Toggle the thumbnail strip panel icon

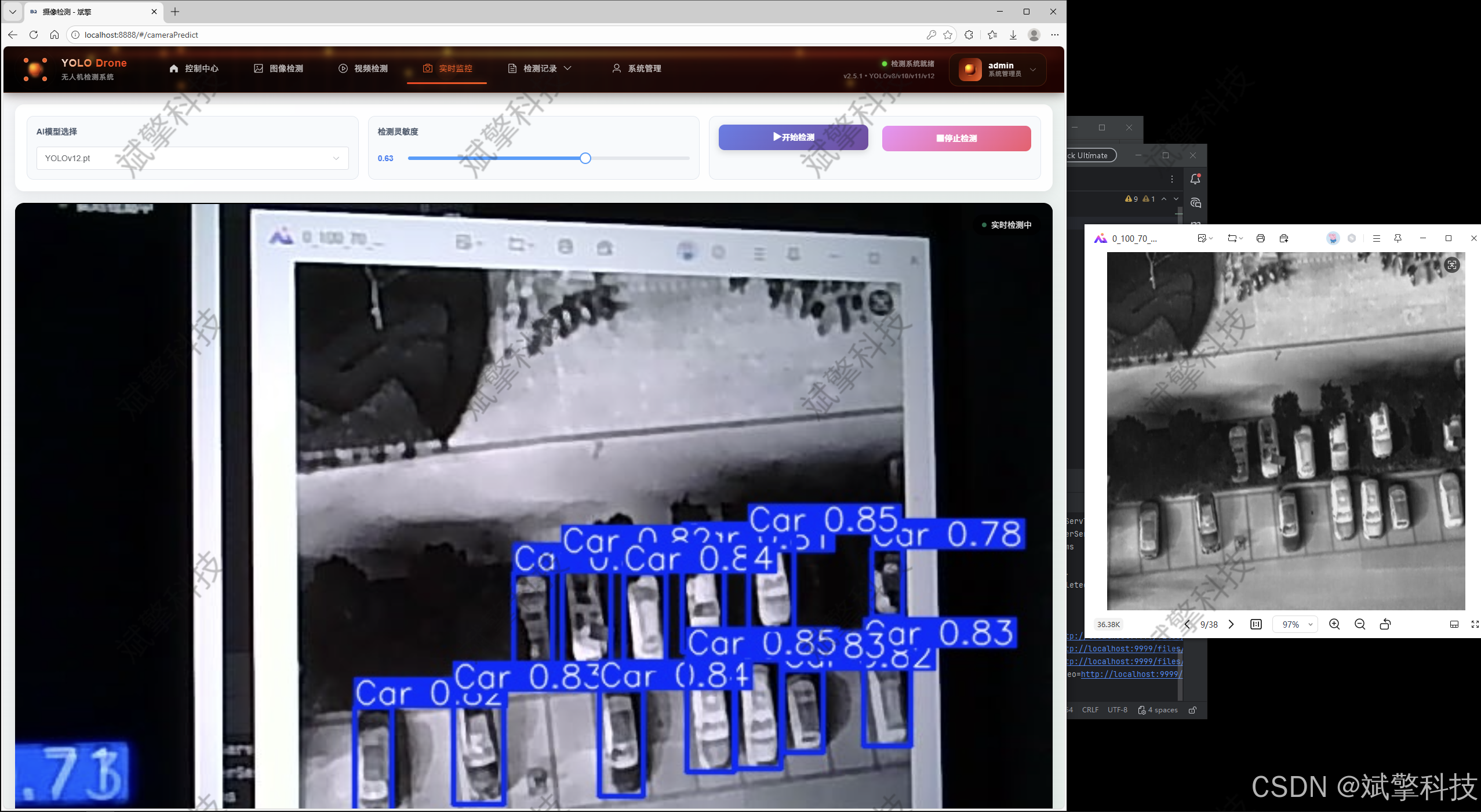(1454, 624)
